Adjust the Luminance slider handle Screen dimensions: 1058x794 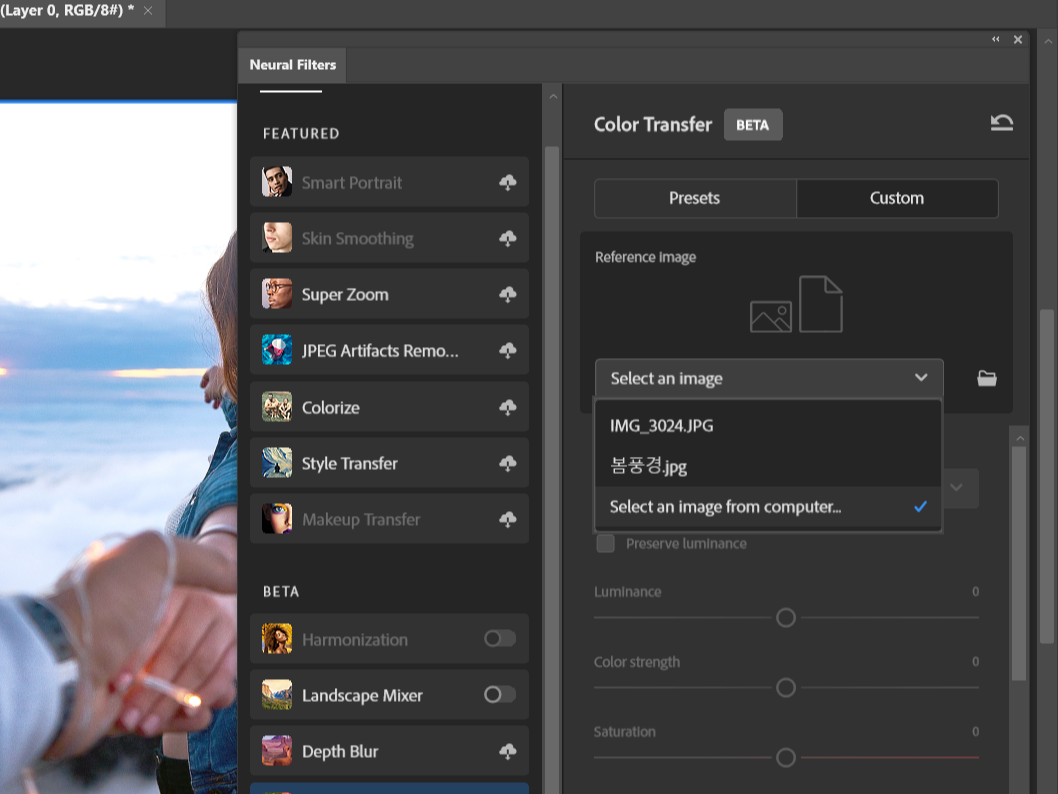pyautogui.click(x=785, y=617)
